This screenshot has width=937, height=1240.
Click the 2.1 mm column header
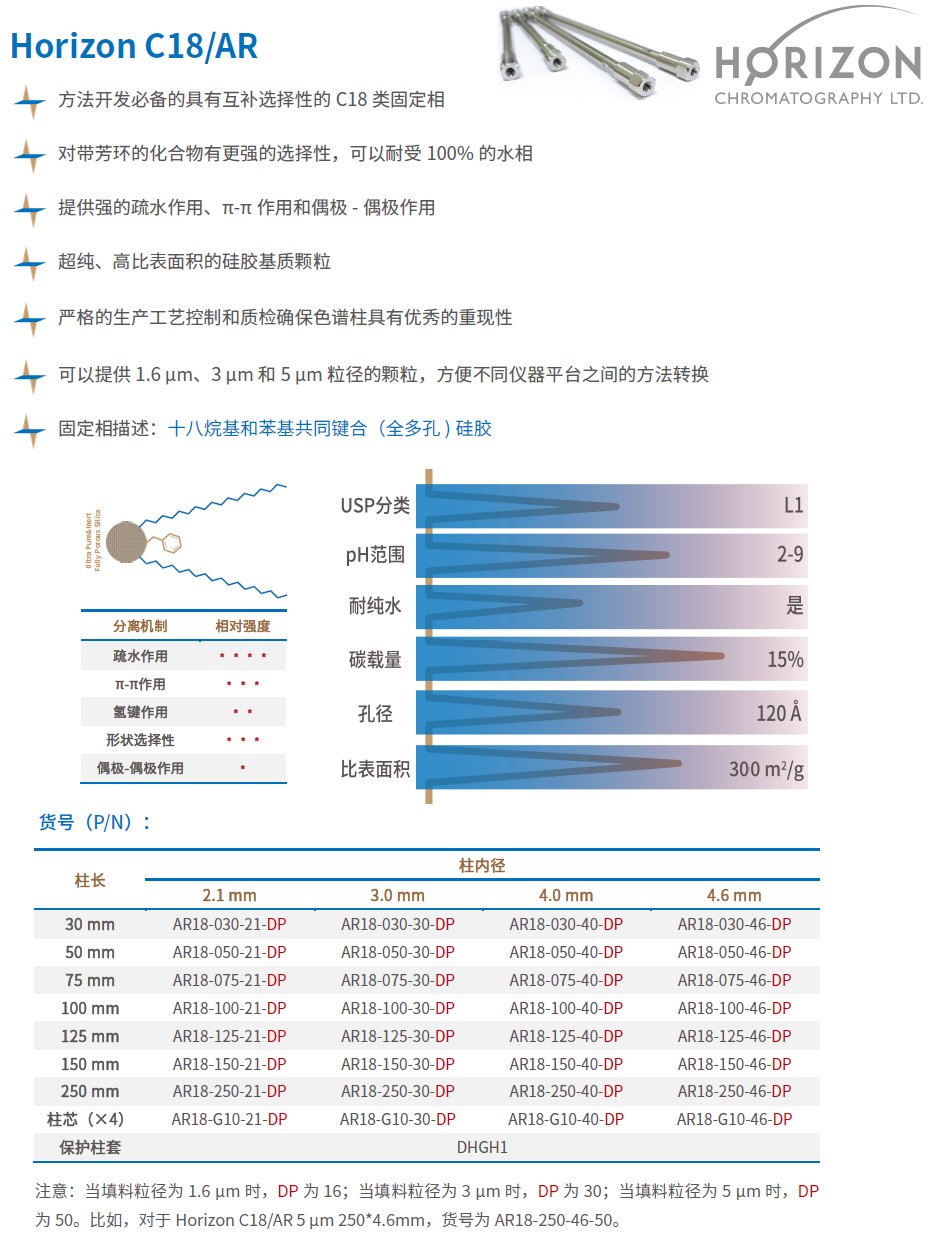click(x=229, y=895)
